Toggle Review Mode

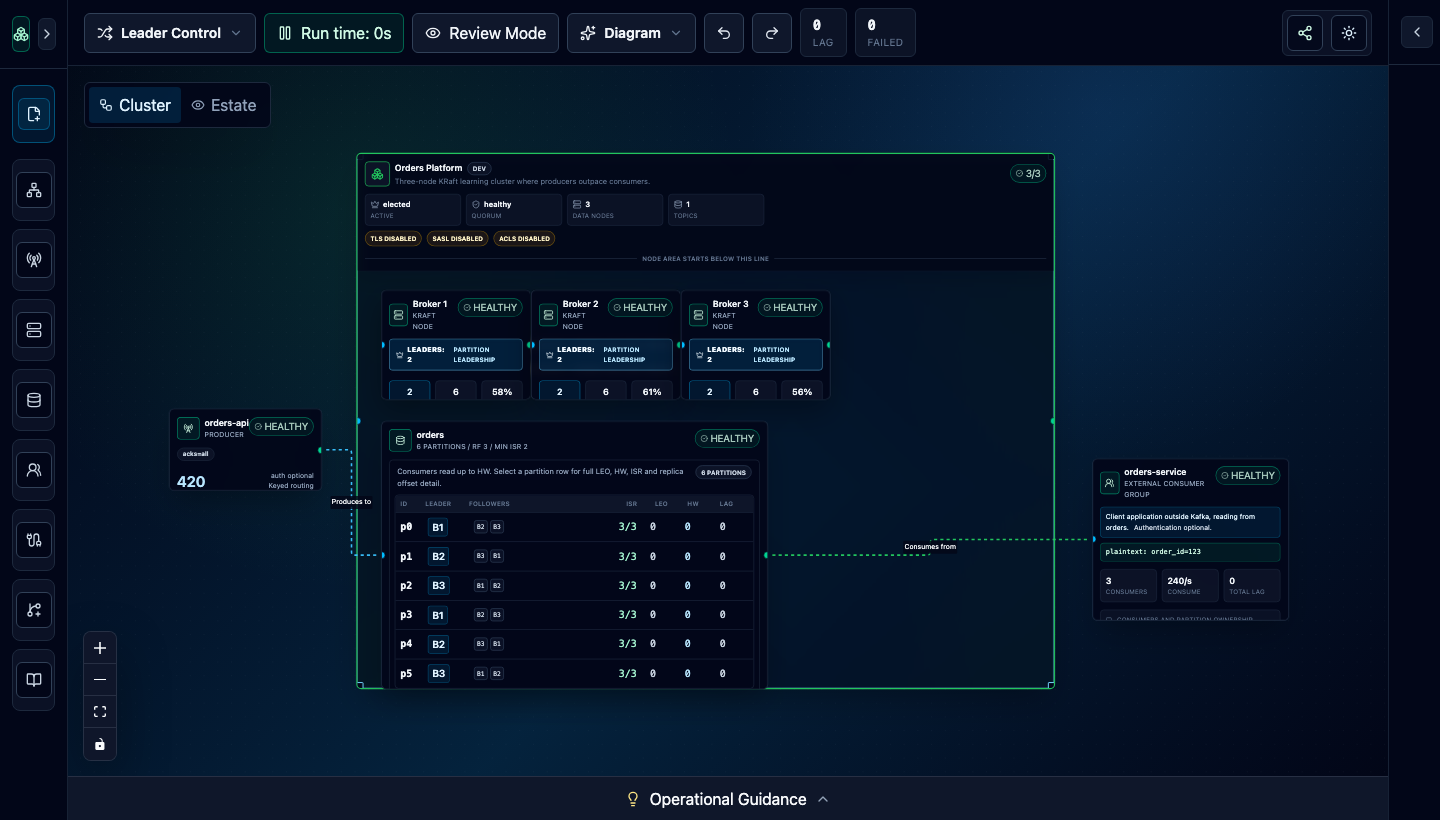[485, 33]
